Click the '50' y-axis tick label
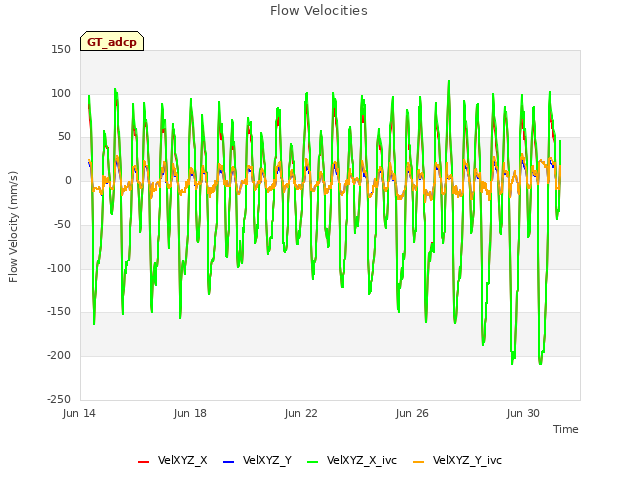 (64, 137)
